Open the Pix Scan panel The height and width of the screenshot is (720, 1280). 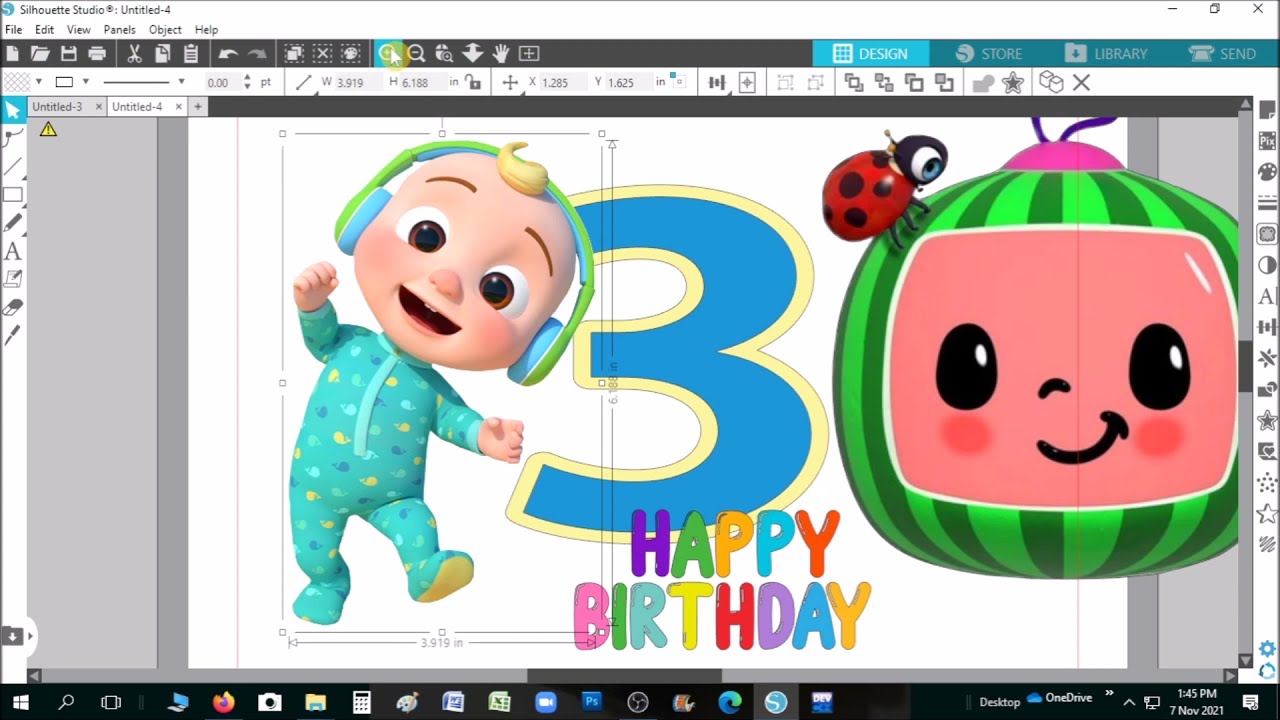point(1267,141)
